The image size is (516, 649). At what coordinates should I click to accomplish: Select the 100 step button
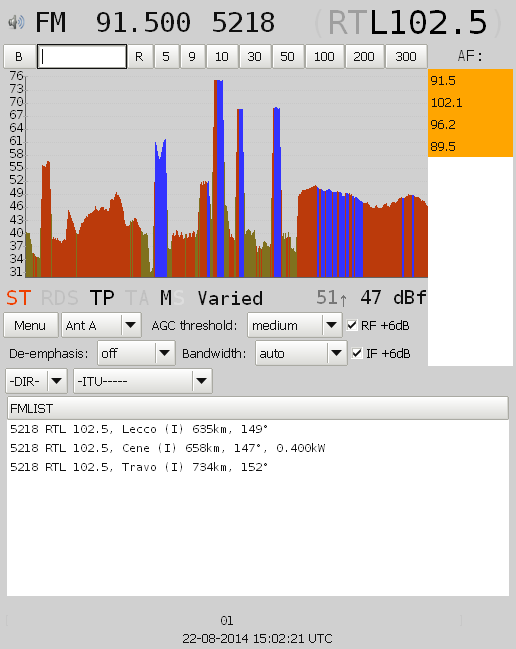coord(324,56)
